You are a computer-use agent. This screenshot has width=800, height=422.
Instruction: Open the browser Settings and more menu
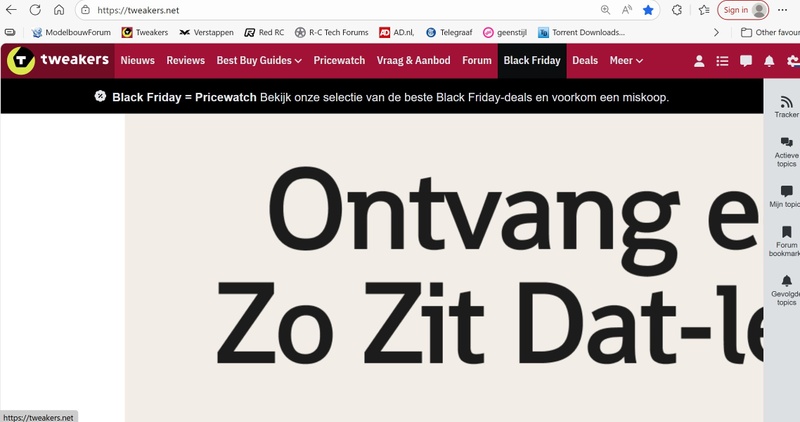tap(783, 10)
